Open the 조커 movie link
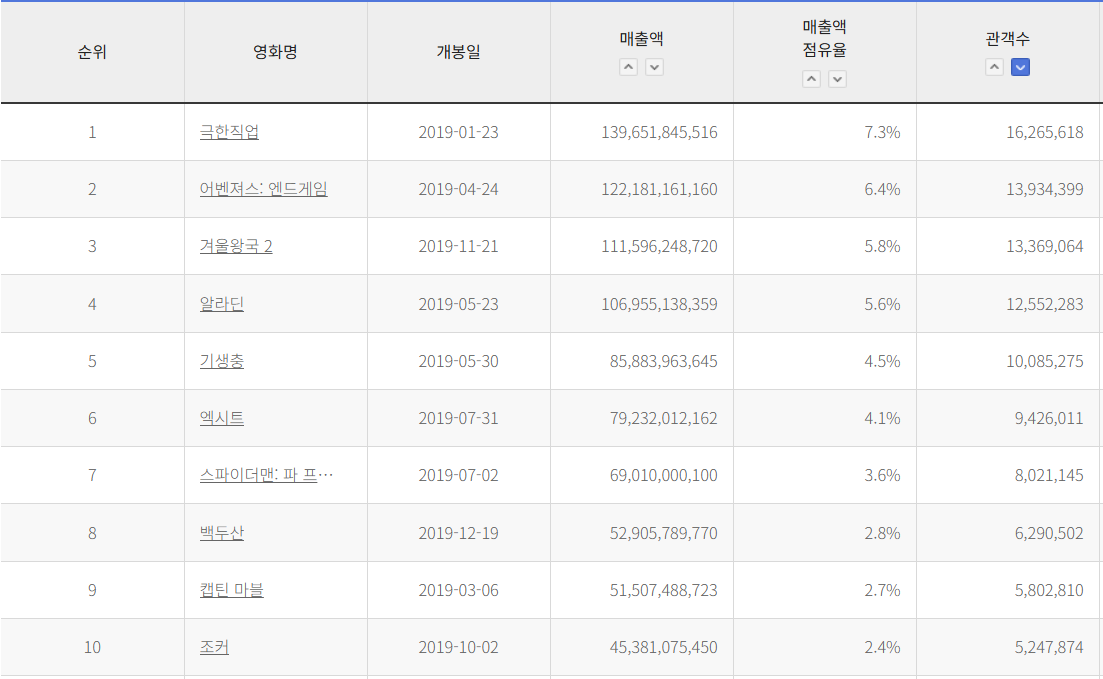Image resolution: width=1103 pixels, height=679 pixels. pos(214,647)
